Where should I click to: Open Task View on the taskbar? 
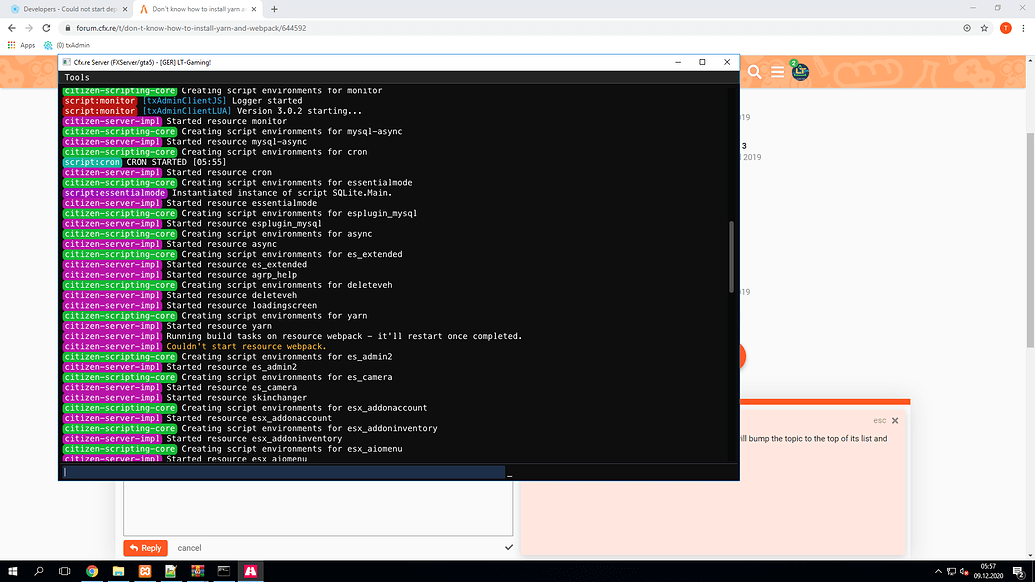coord(64,572)
